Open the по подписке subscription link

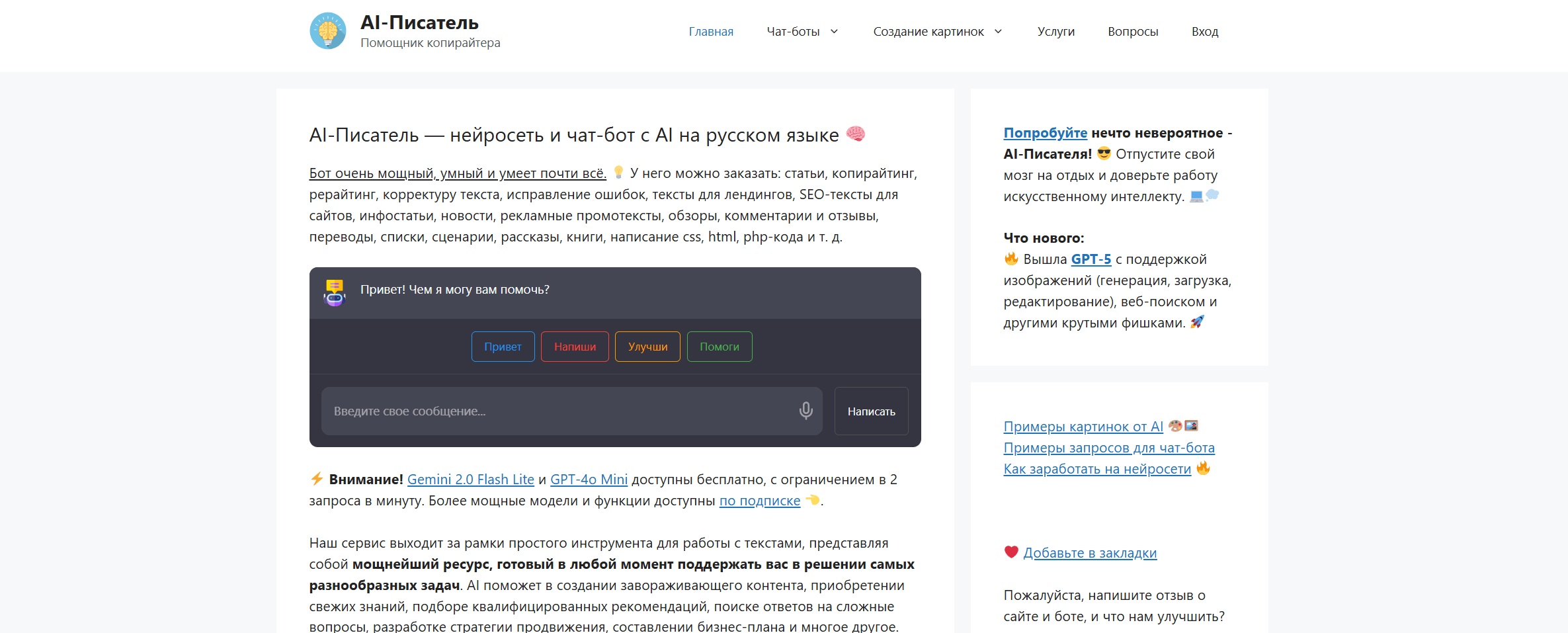(759, 501)
